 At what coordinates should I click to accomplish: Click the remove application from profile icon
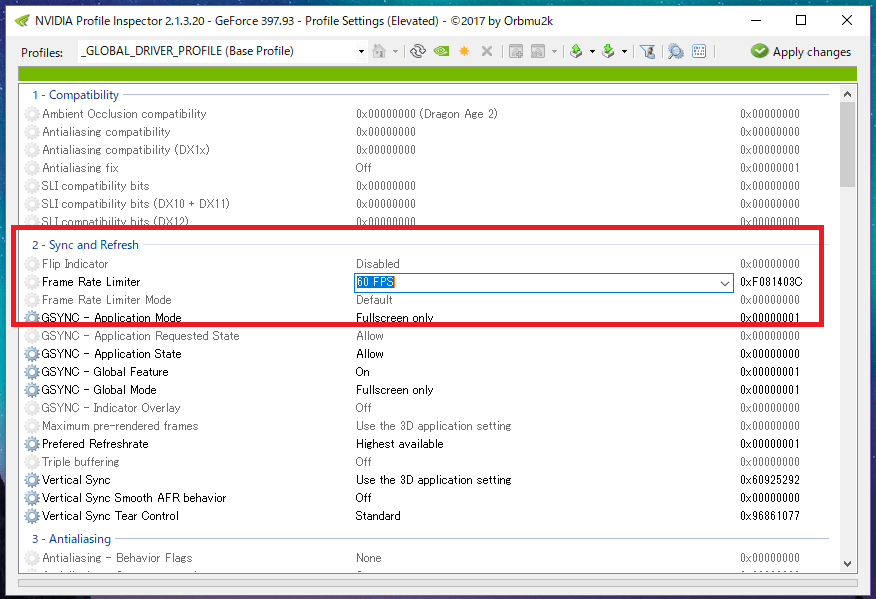tap(538, 51)
